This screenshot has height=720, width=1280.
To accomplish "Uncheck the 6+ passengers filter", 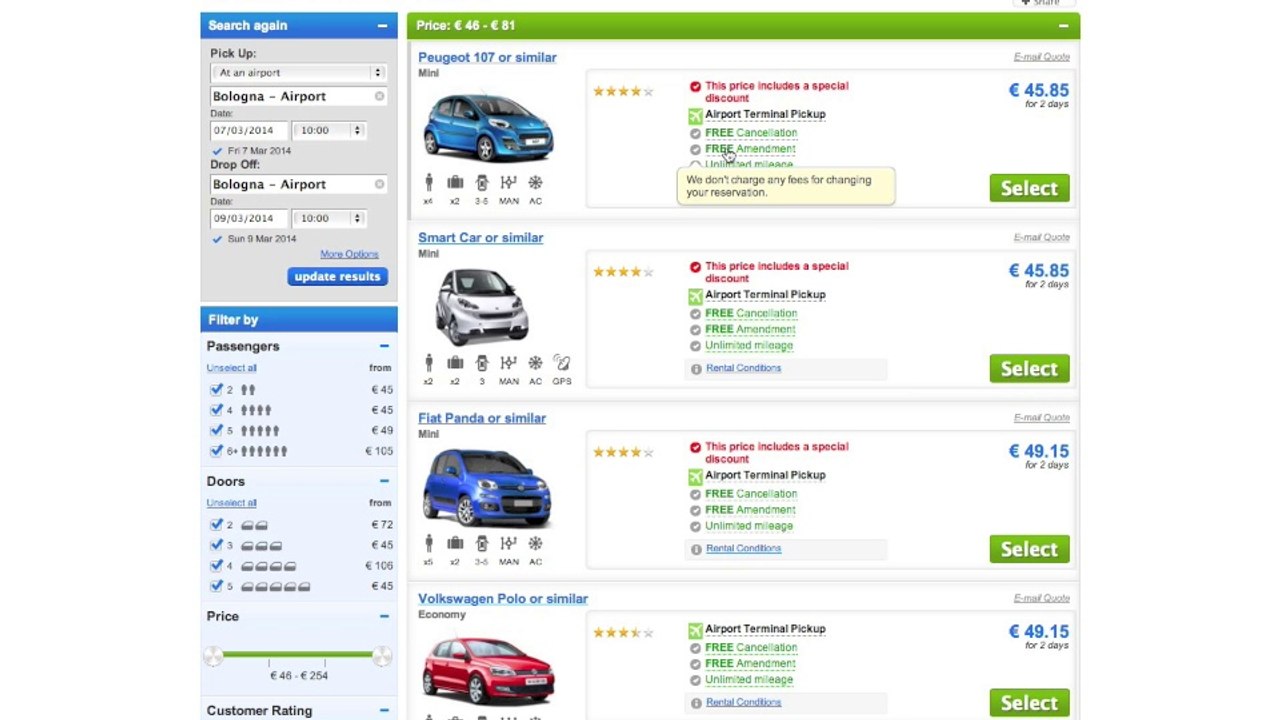I will point(216,451).
